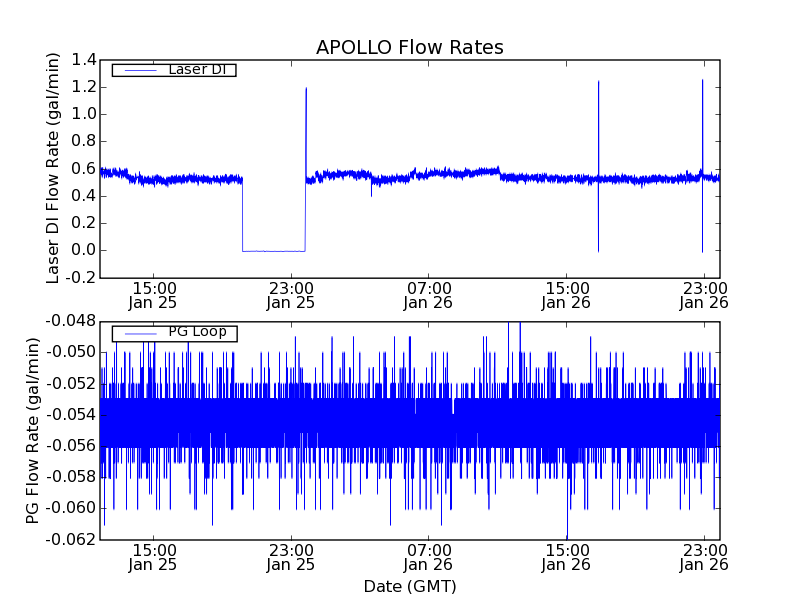Click "15:00 Jan 25" label under Laser DI plot
Image resolution: width=800 pixels, height=600 pixels.
(153, 296)
